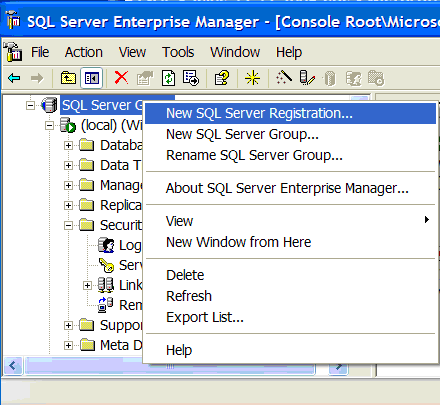Expand the Databases folder
Screen dimensions: 440x405
click(x=68, y=146)
